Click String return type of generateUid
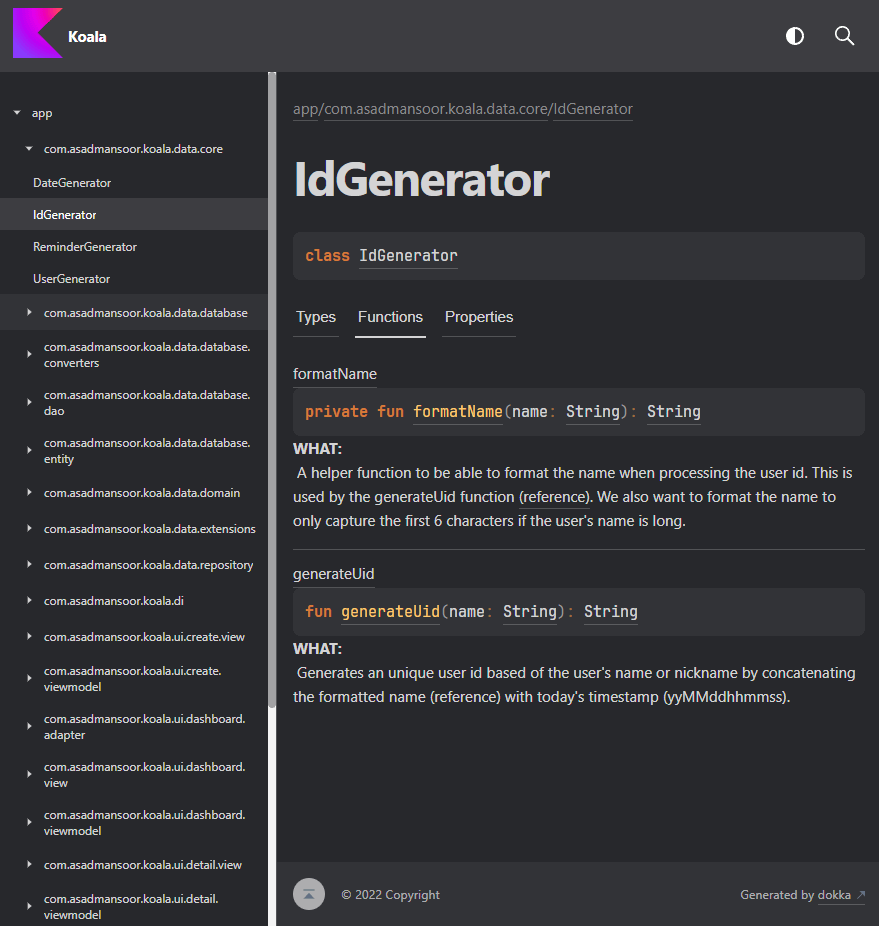The height and width of the screenshot is (926, 879). (611, 612)
